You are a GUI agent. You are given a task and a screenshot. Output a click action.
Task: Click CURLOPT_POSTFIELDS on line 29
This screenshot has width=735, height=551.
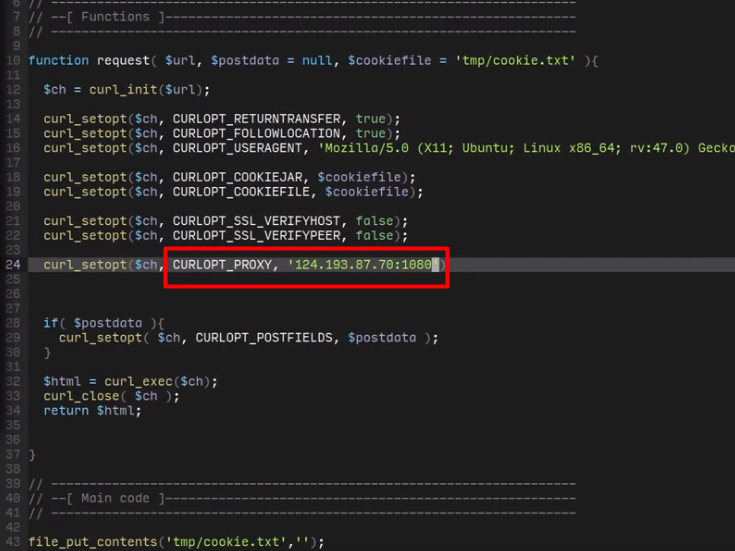pos(264,338)
